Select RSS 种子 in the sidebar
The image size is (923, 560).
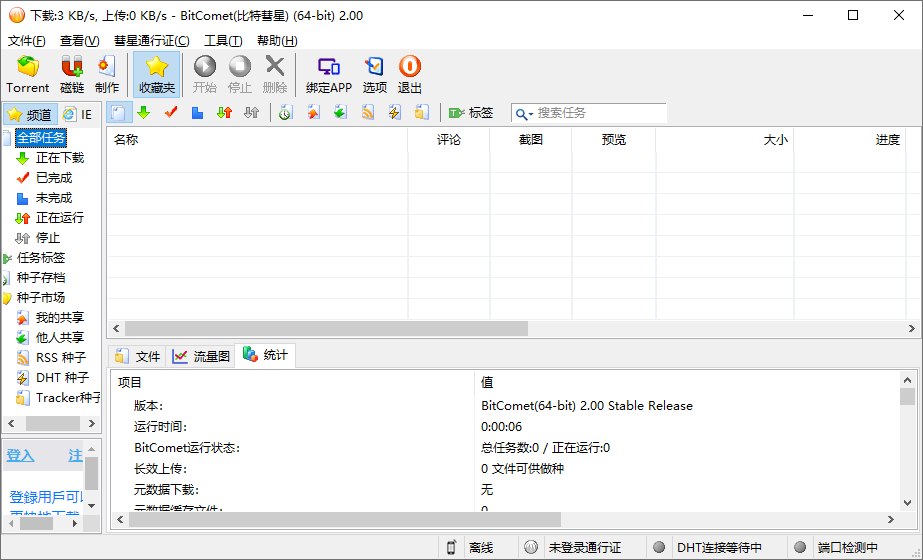tap(61, 358)
